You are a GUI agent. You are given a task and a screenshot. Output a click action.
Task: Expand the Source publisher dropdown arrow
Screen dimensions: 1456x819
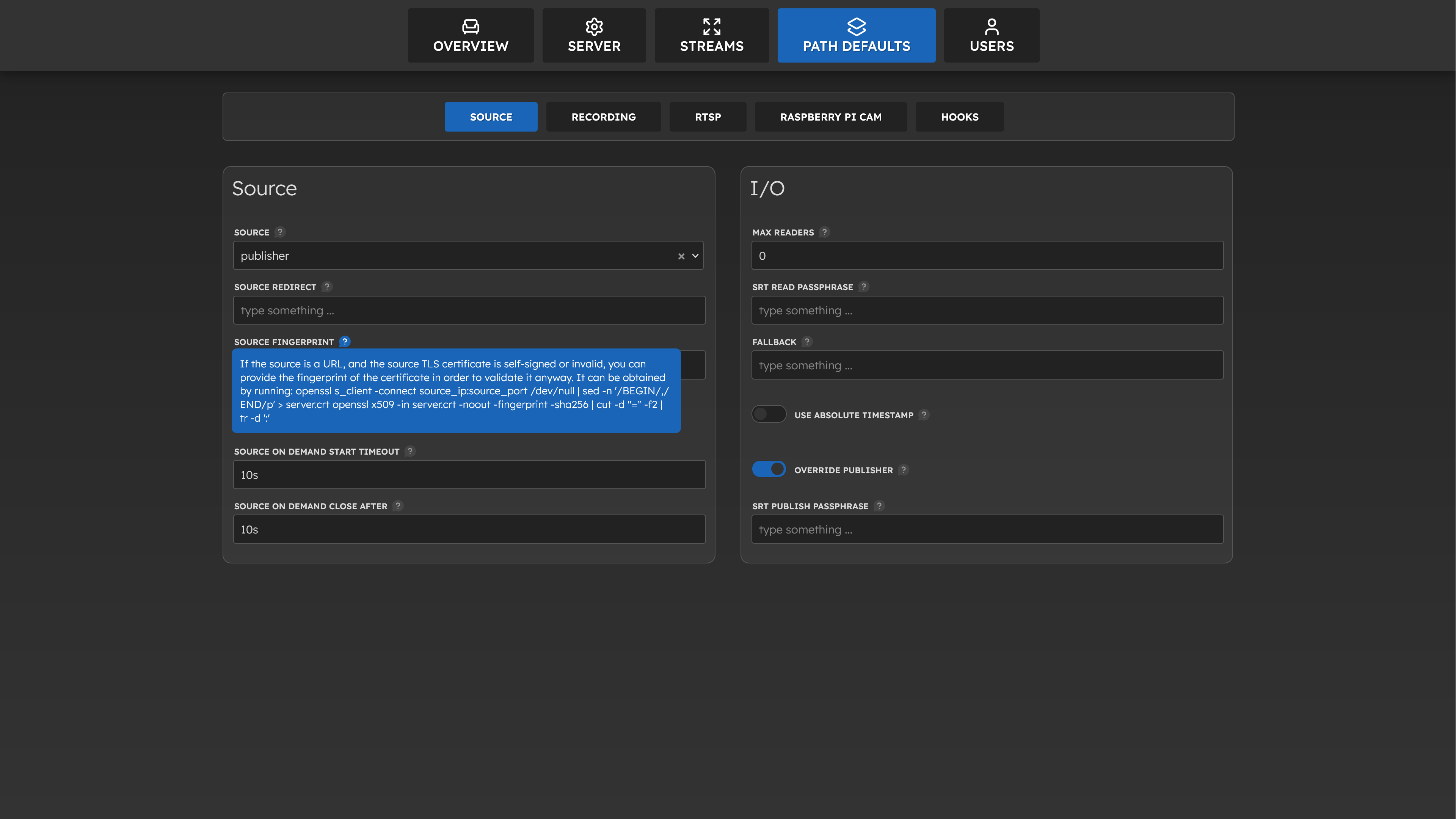pos(695,256)
